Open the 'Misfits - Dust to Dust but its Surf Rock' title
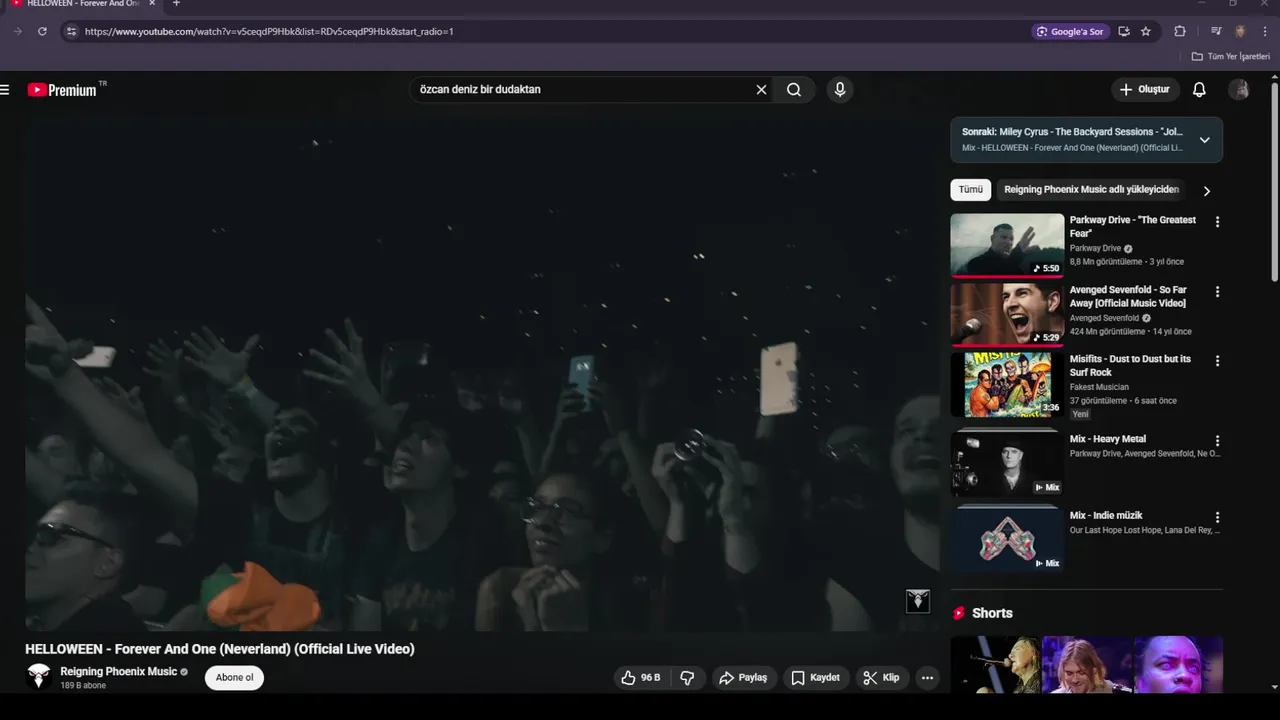Screen dimensions: 1280x720 (x=1130, y=366)
